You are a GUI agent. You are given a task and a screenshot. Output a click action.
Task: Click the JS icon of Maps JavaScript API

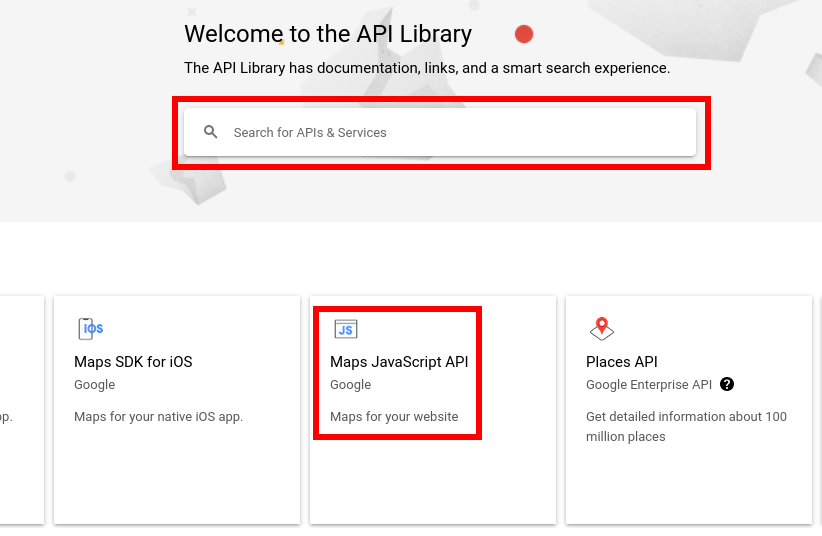[x=345, y=329]
